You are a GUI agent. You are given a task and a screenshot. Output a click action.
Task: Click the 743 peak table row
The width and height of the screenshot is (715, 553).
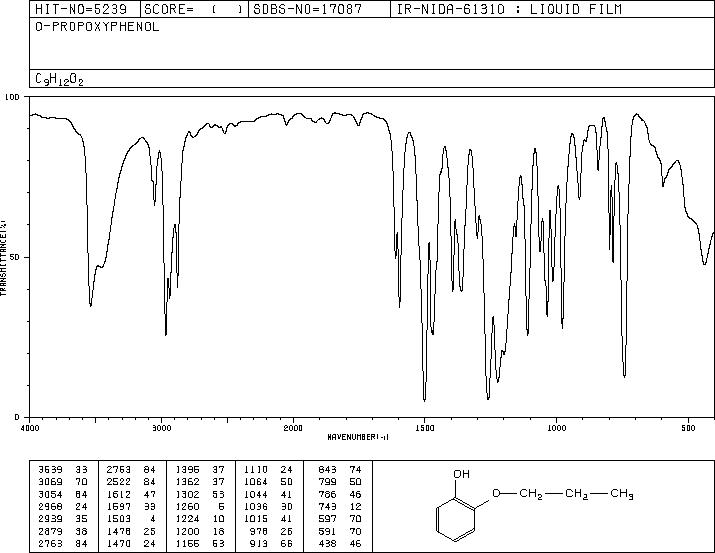click(x=339, y=506)
